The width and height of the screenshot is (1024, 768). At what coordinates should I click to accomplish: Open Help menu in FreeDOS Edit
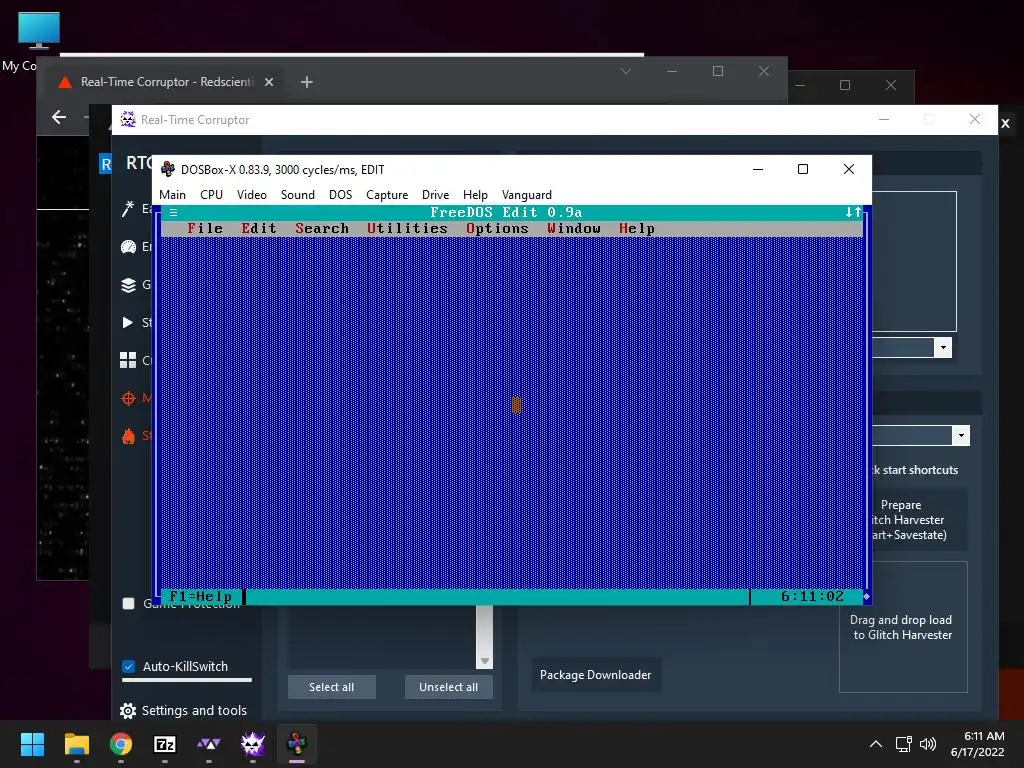[x=636, y=229]
